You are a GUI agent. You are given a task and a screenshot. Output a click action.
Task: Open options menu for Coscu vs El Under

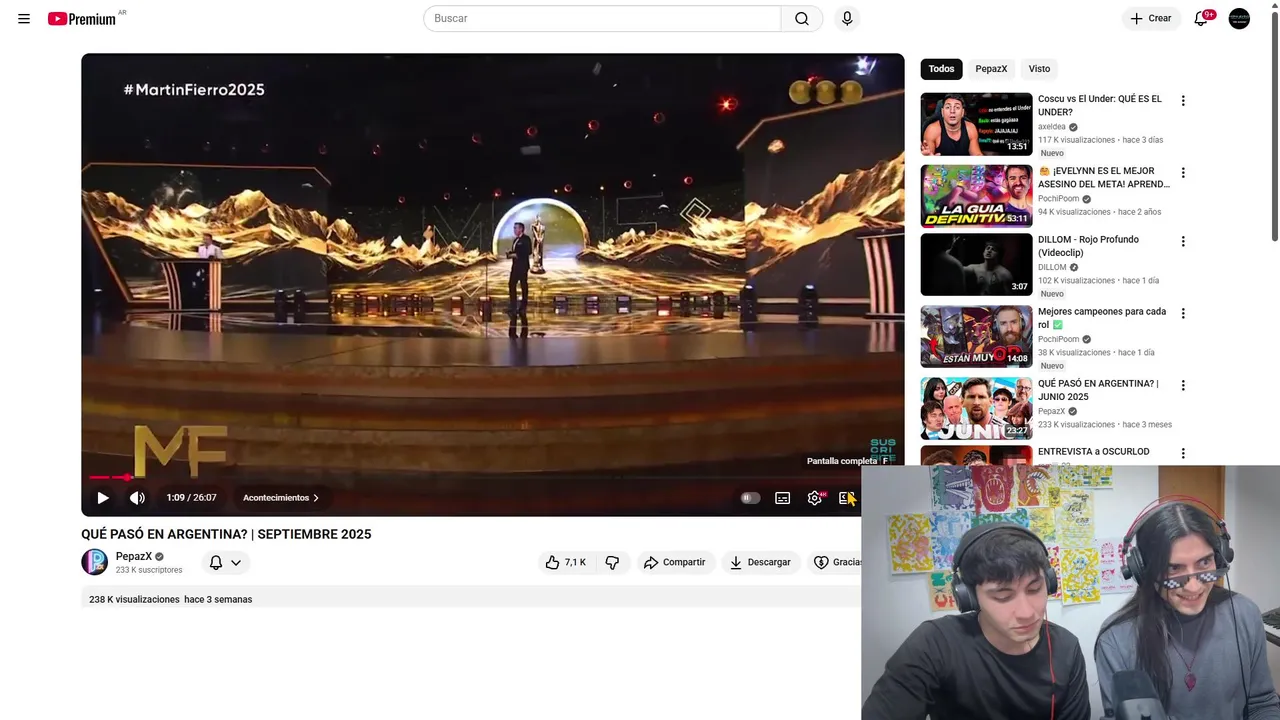coord(1183,101)
